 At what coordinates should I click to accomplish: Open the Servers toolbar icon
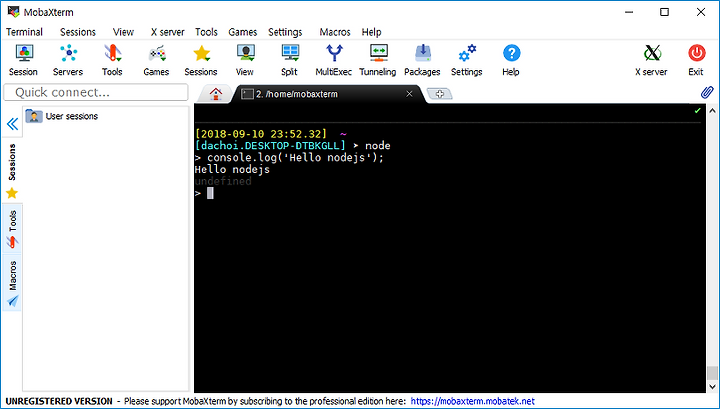(68, 60)
